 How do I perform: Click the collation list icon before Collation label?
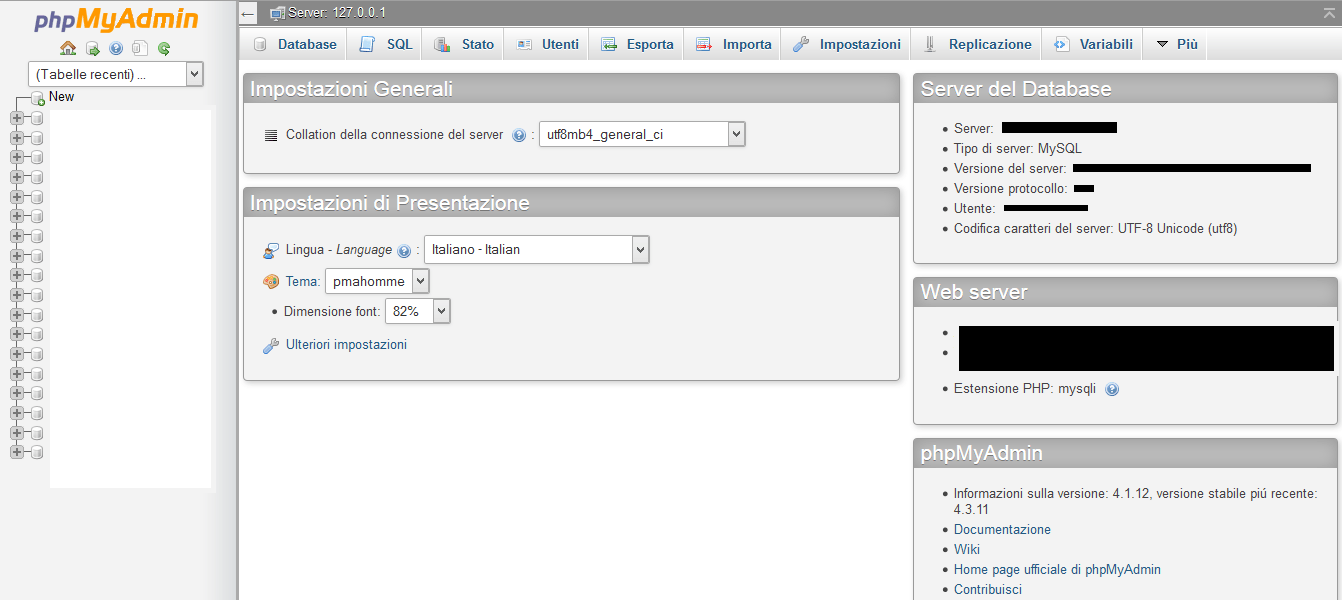click(x=271, y=135)
